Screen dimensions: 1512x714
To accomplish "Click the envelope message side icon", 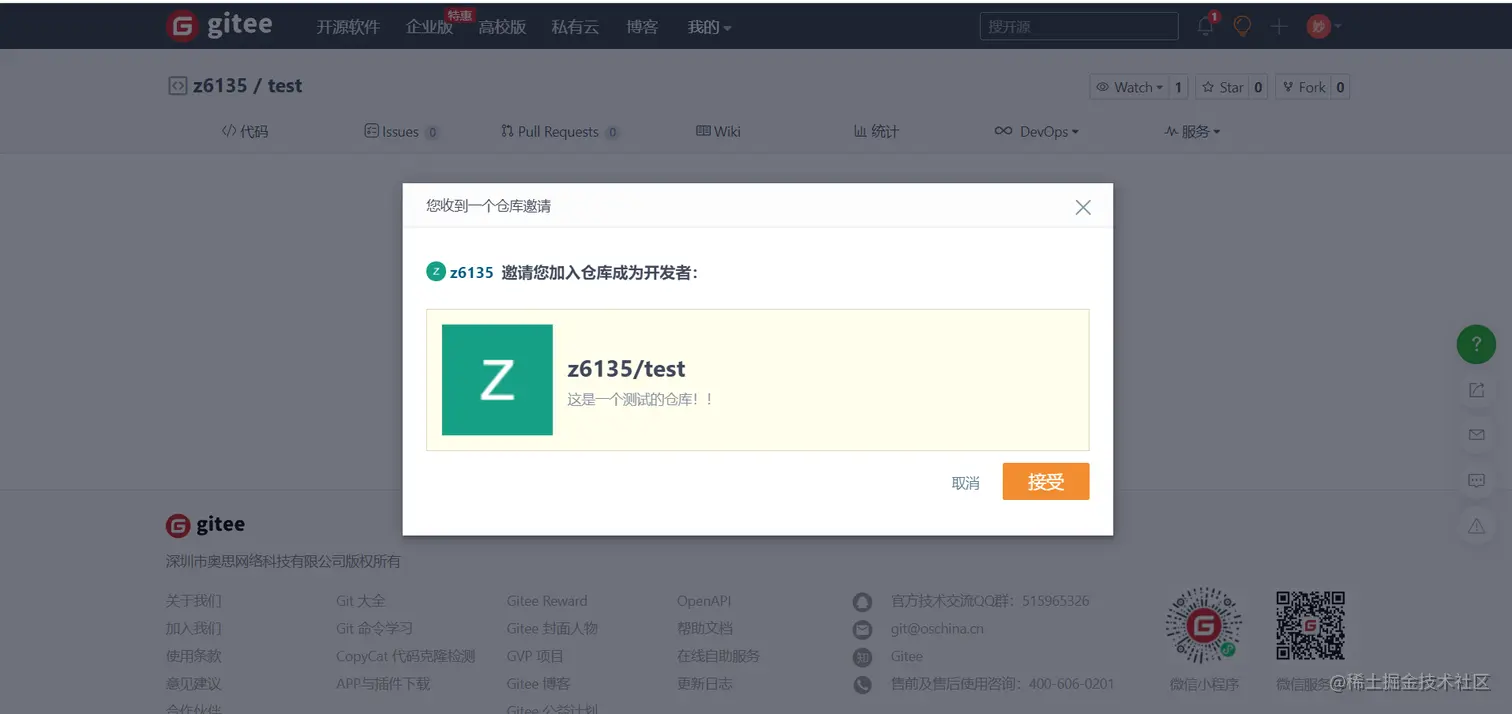I will click(x=1476, y=435).
